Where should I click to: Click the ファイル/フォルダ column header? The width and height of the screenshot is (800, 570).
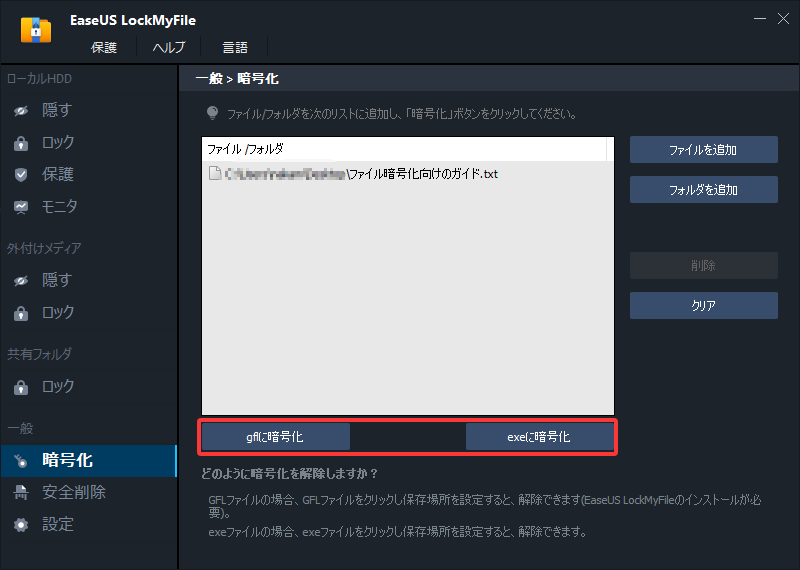point(405,149)
